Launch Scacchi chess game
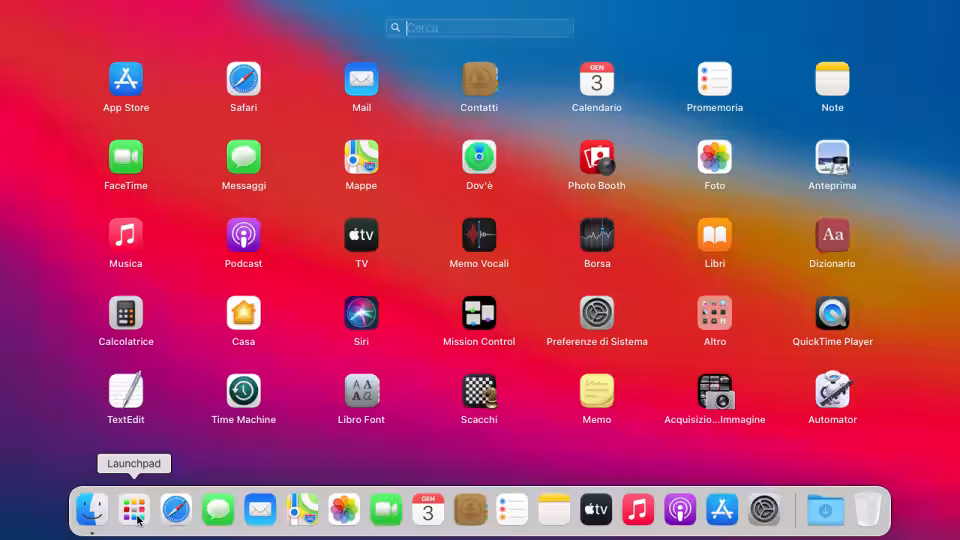Screen dimensions: 960x540 (479, 391)
